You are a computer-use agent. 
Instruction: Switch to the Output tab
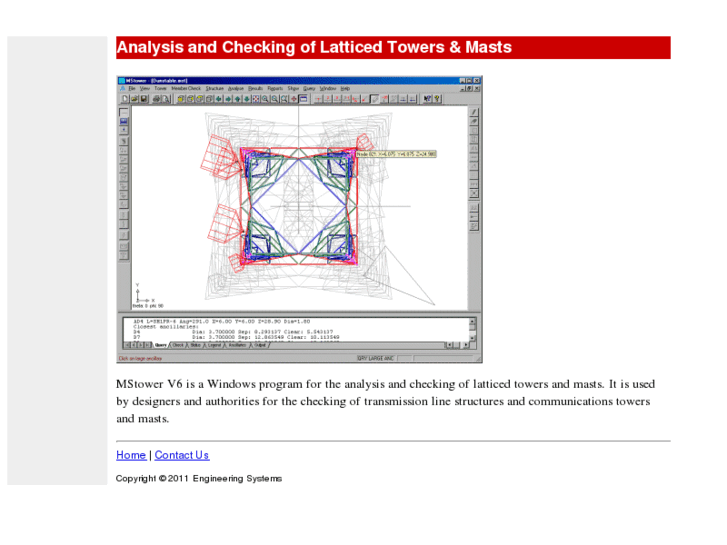pyautogui.click(x=260, y=345)
